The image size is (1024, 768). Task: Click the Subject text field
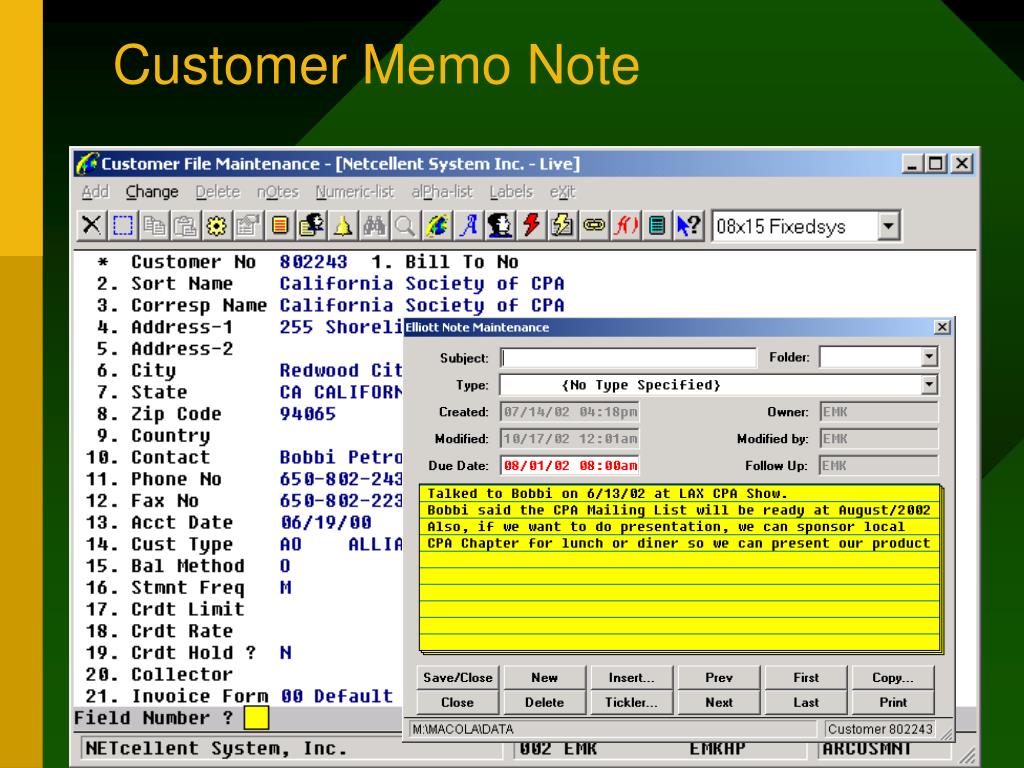(x=628, y=357)
